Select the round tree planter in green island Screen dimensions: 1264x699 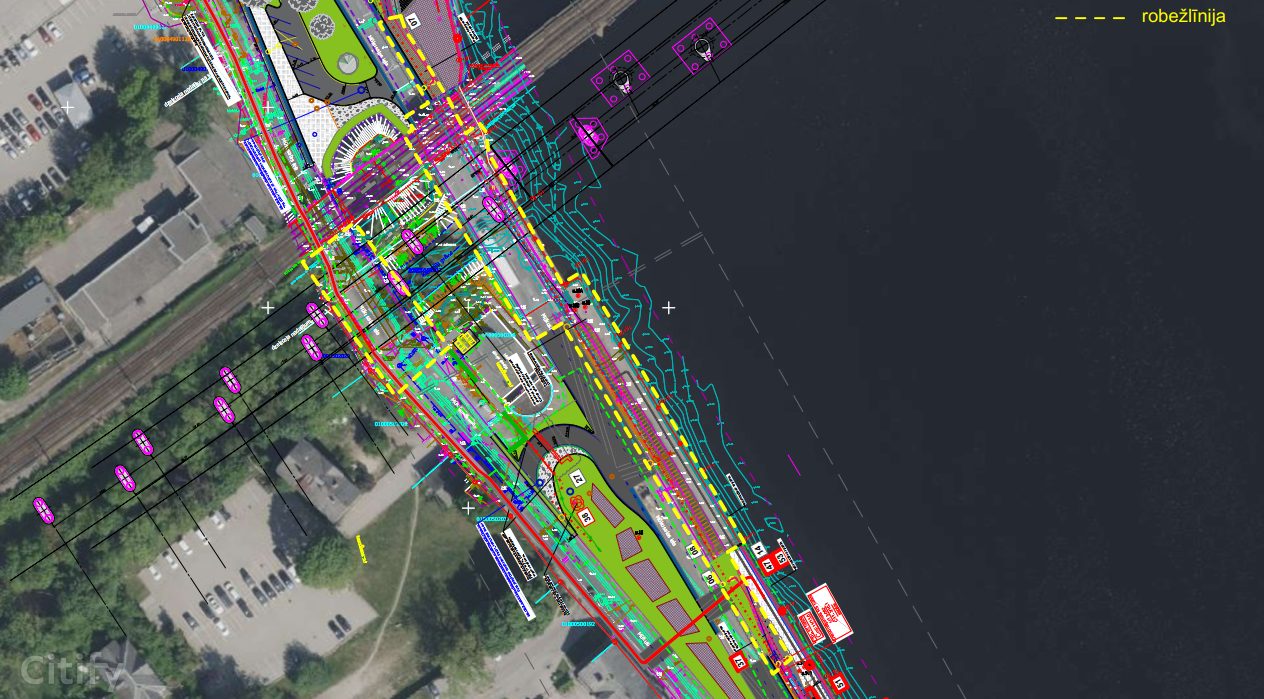tap(347, 63)
